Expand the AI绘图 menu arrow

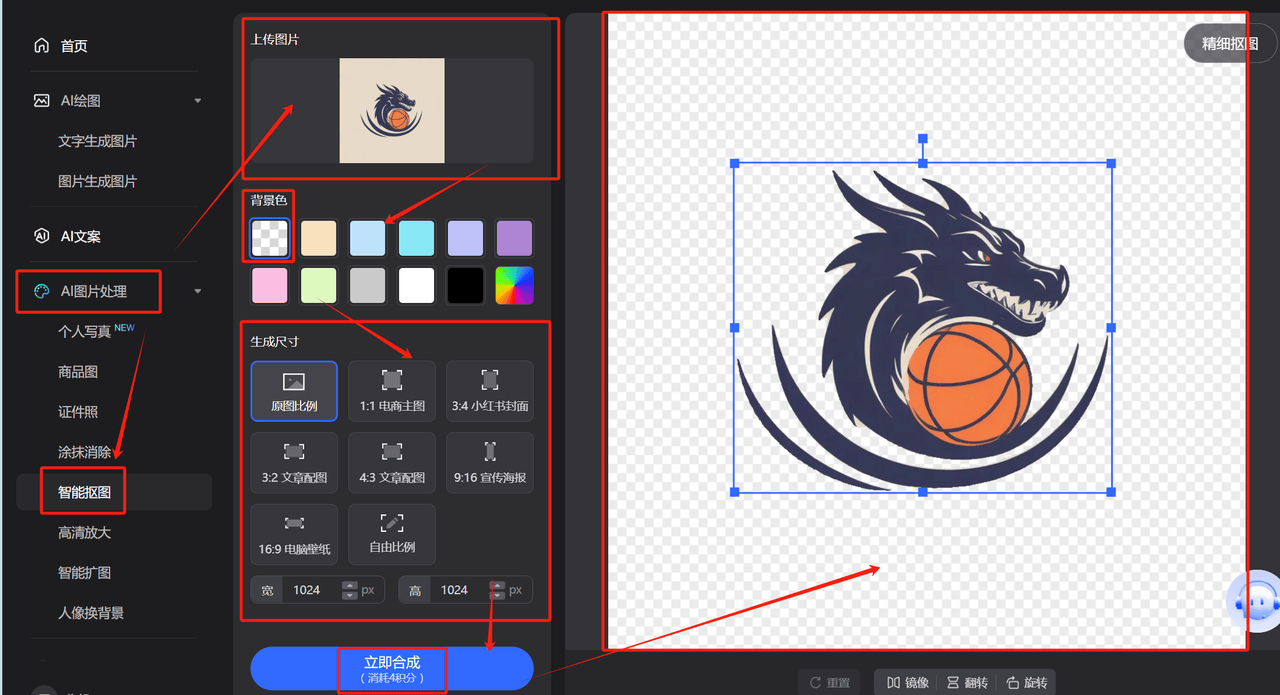point(197,101)
